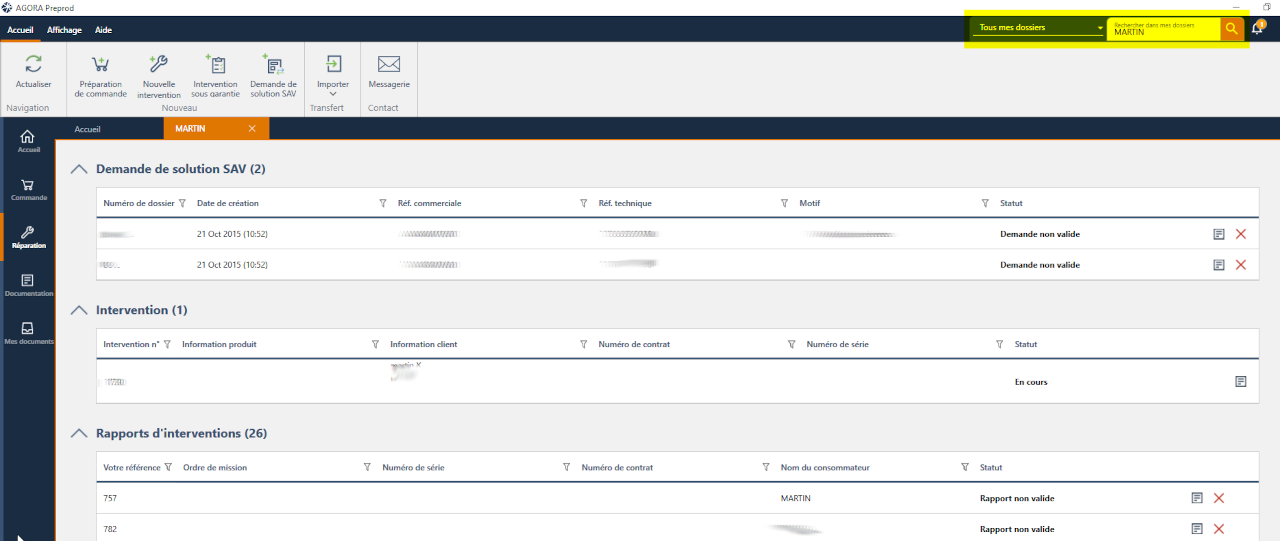Open Mes documents in the sidebar

(x=28, y=333)
